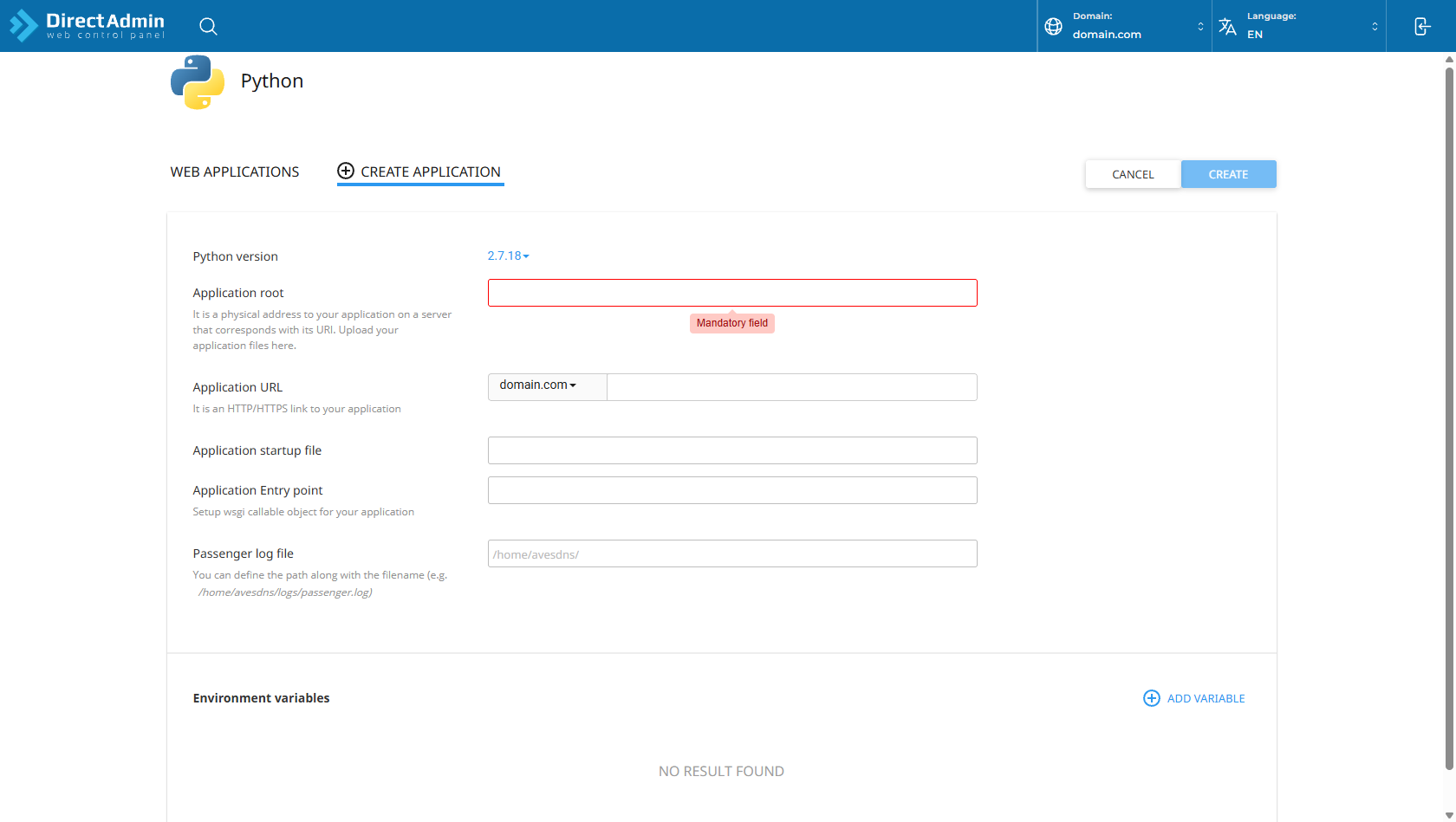Click the 'Setup wsgi callable object' hint

pos(303,512)
